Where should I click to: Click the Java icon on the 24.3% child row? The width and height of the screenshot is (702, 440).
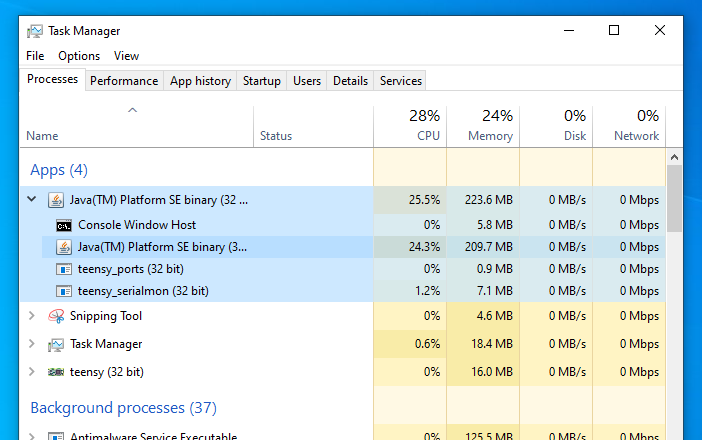(x=64, y=247)
